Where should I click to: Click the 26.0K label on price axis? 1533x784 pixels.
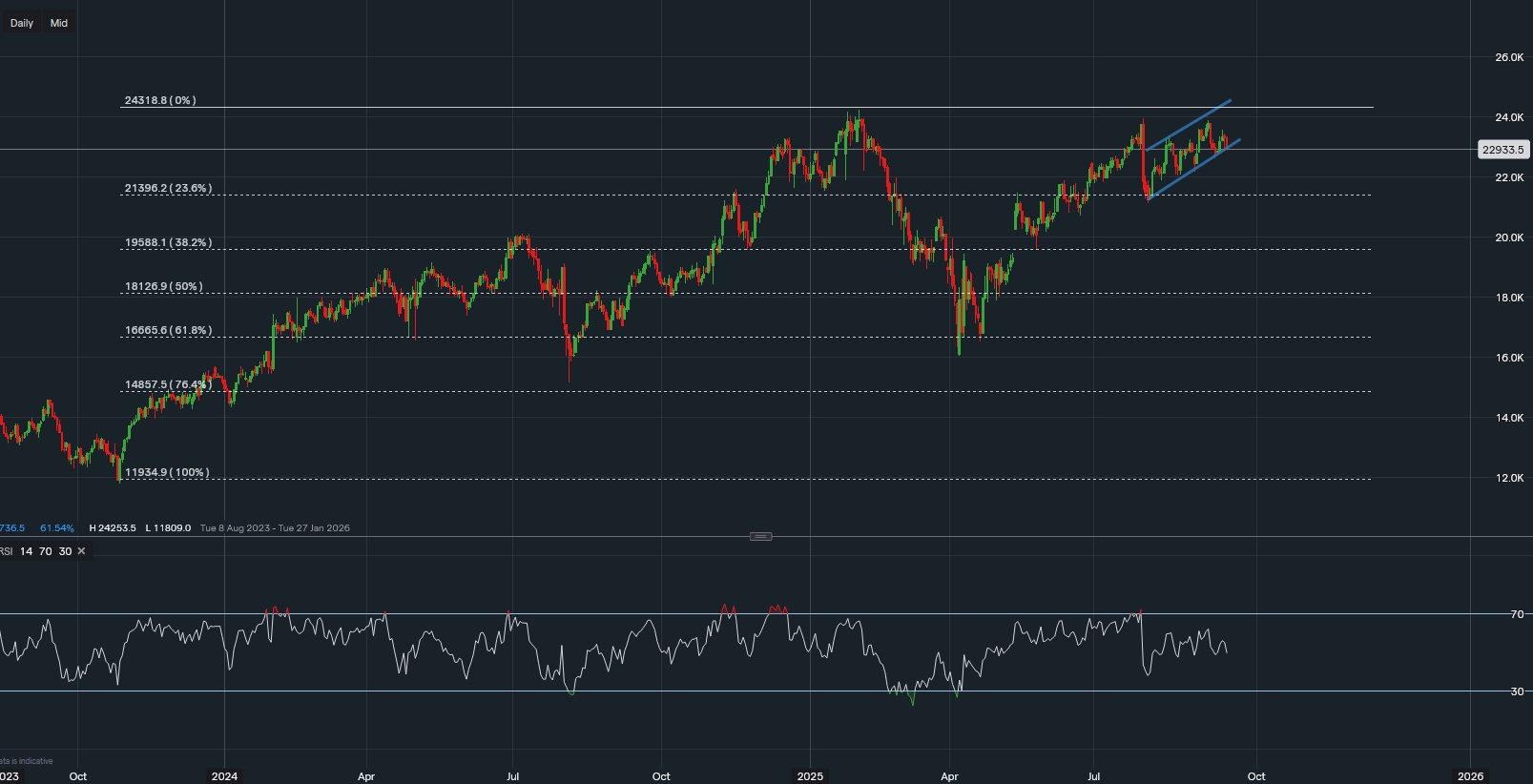(1508, 57)
